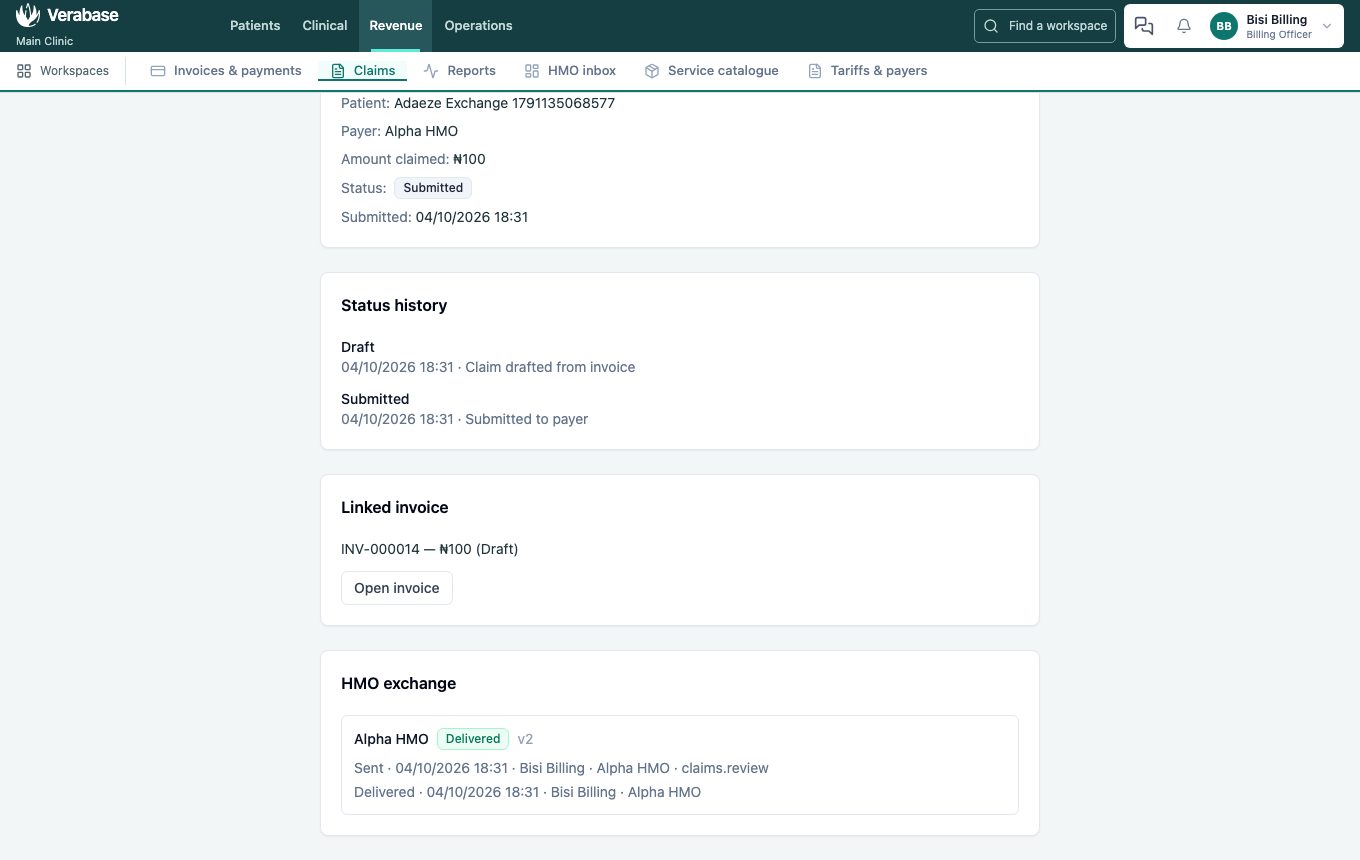The height and width of the screenshot is (860, 1360).
Task: Click the v2 version label
Action: coord(525,739)
